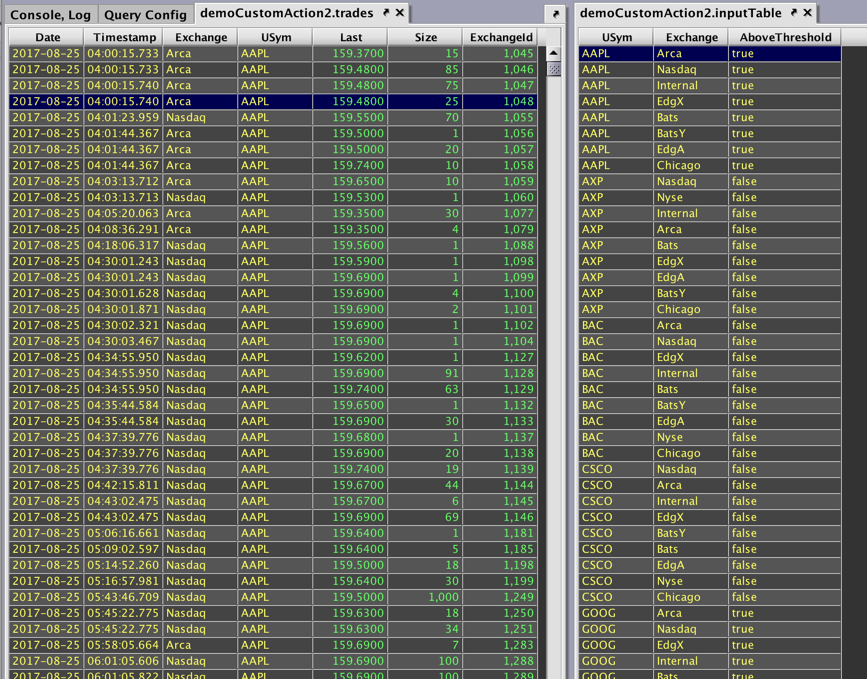Select the demoCustomAction2.trades tab label
Screen dimensions: 867x679
click(x=286, y=13)
